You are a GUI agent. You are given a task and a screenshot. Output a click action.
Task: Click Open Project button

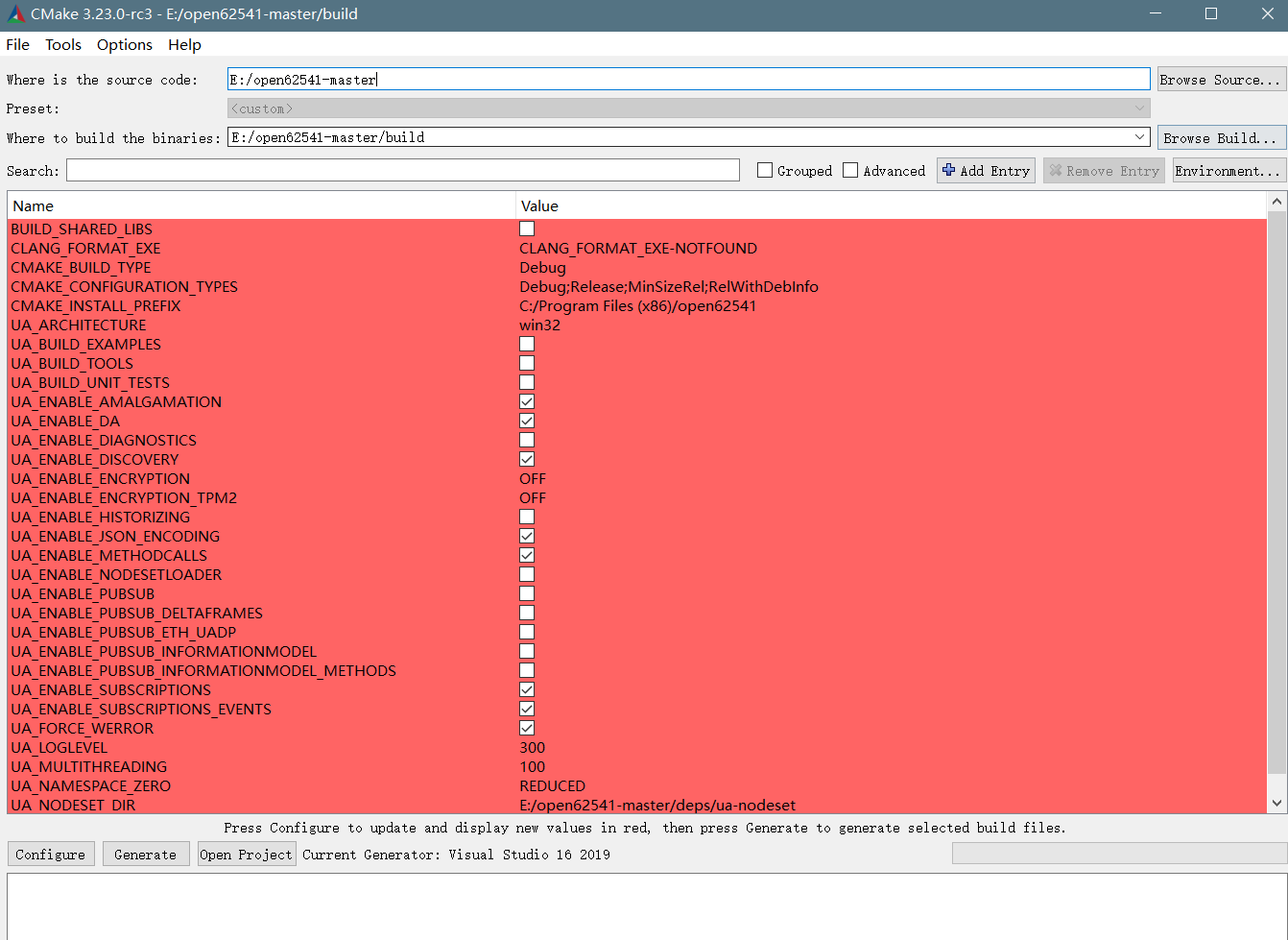246,855
